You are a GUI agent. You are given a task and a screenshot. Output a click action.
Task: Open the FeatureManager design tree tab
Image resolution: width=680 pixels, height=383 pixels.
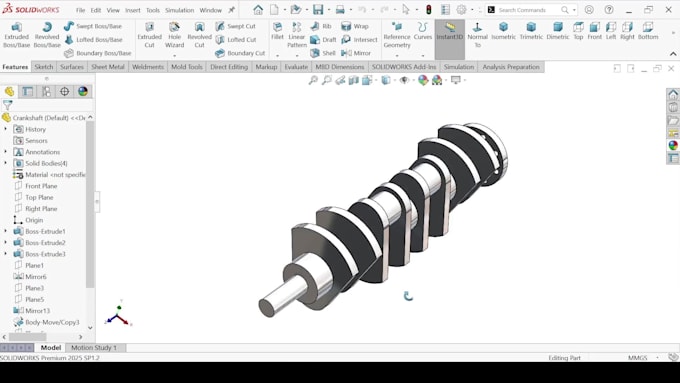[x=9, y=91]
